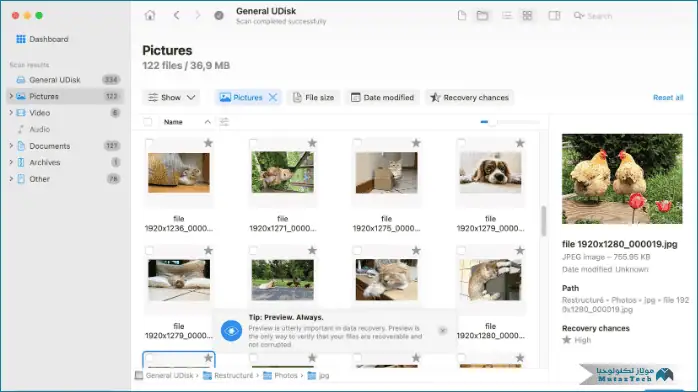Open column settings sliders icon

(x=224, y=122)
